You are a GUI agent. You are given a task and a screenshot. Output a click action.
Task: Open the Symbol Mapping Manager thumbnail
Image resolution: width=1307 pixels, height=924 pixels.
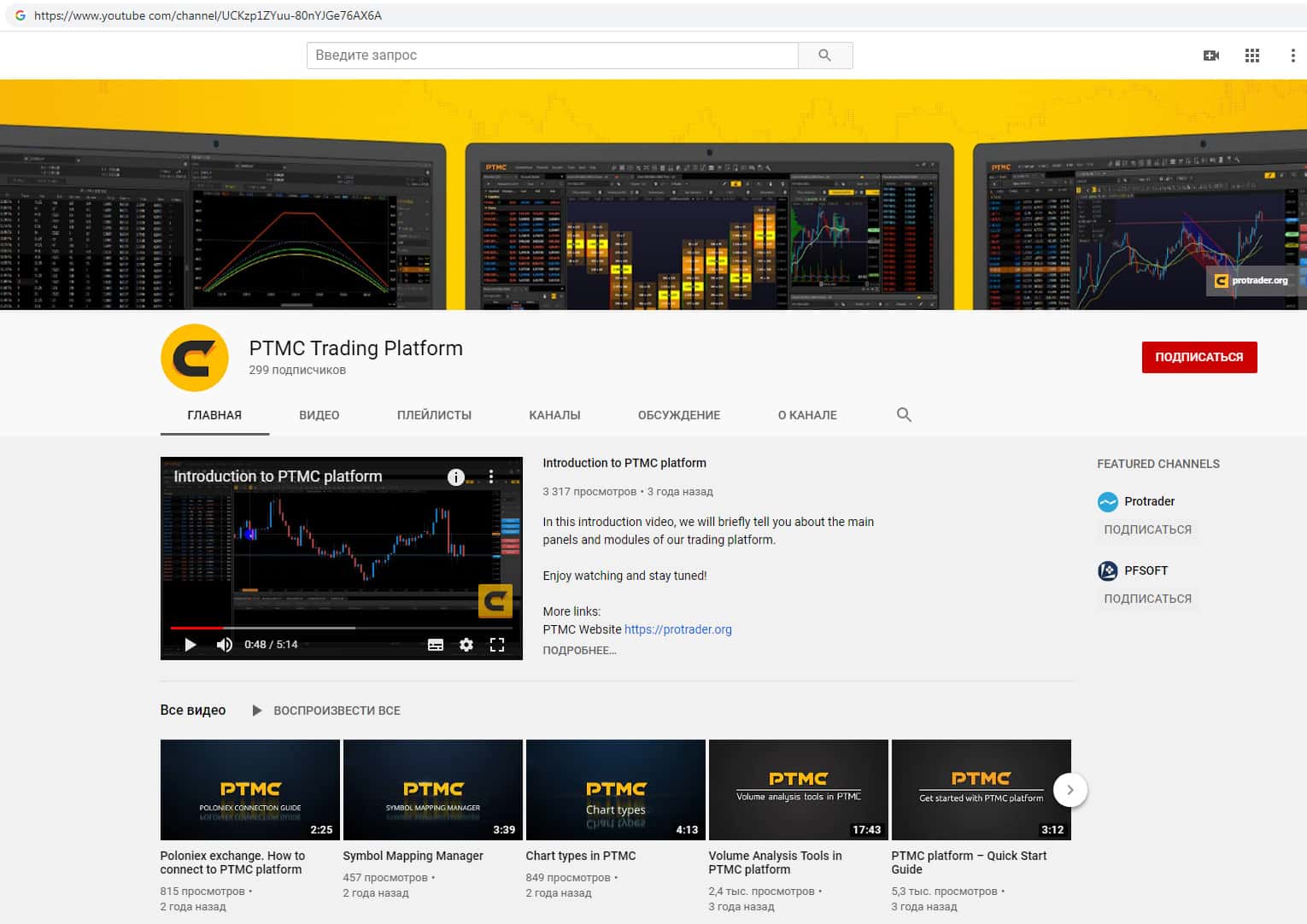click(433, 790)
